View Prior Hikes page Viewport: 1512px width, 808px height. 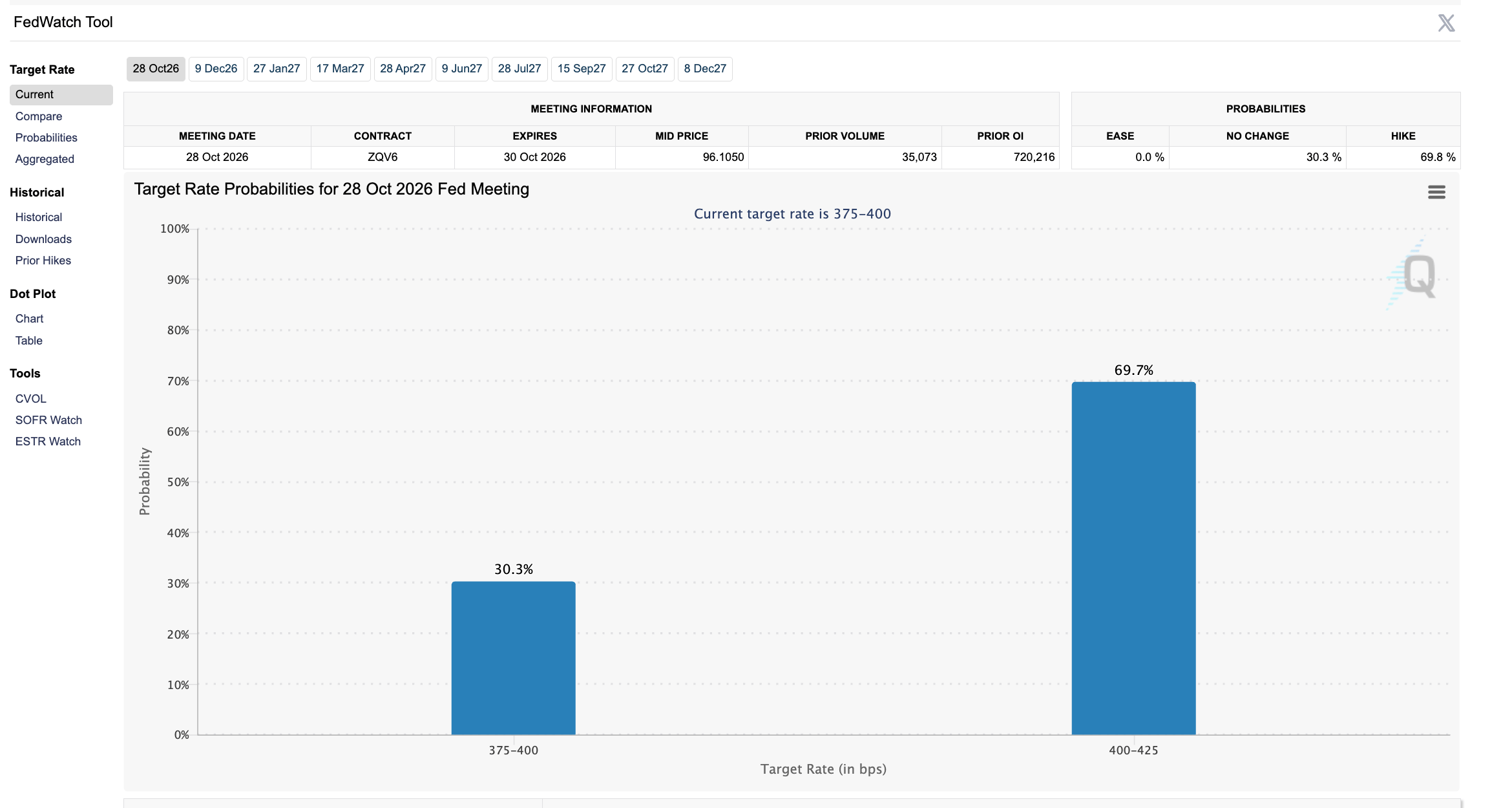(43, 260)
